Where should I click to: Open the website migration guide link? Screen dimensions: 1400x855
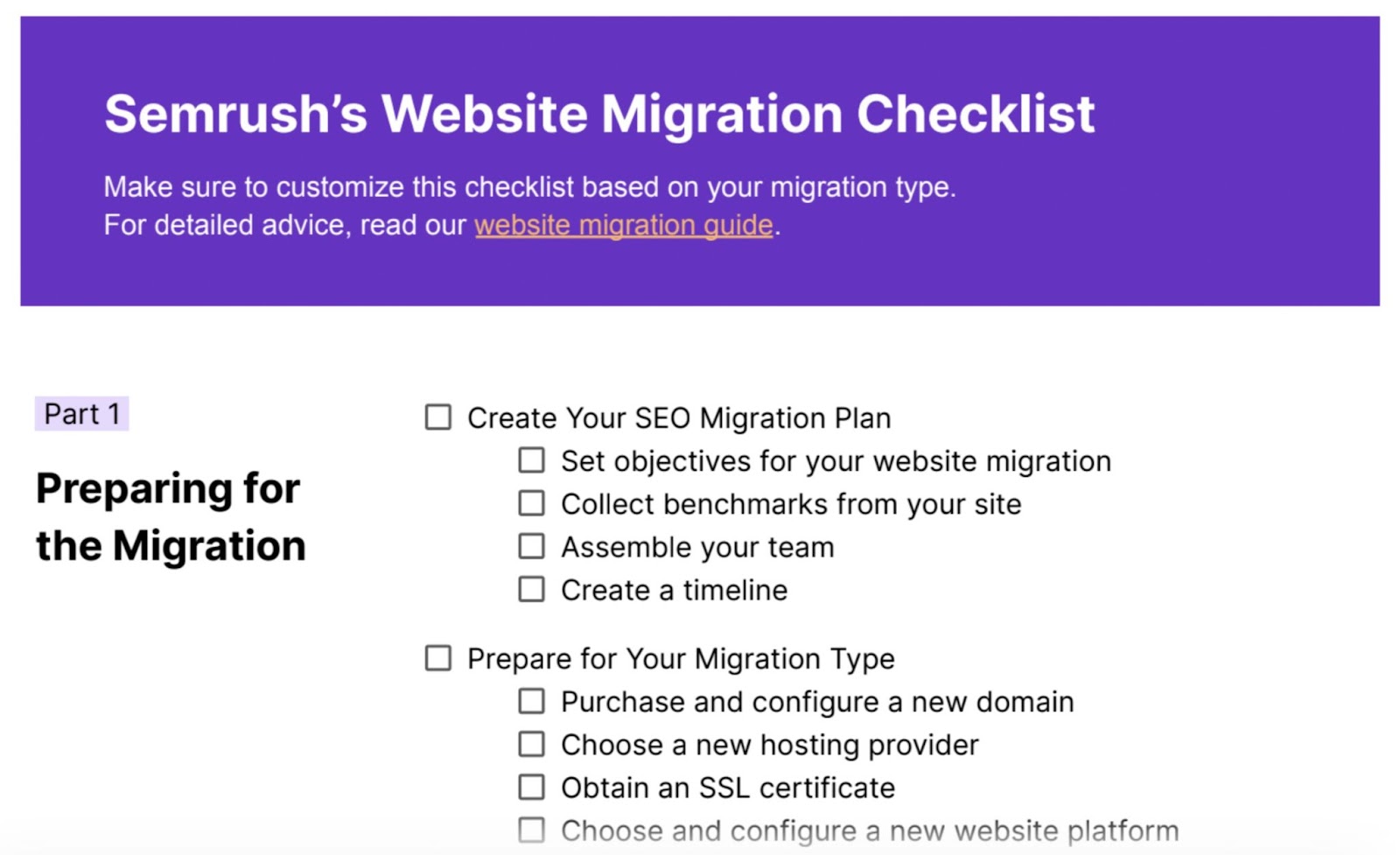623,225
